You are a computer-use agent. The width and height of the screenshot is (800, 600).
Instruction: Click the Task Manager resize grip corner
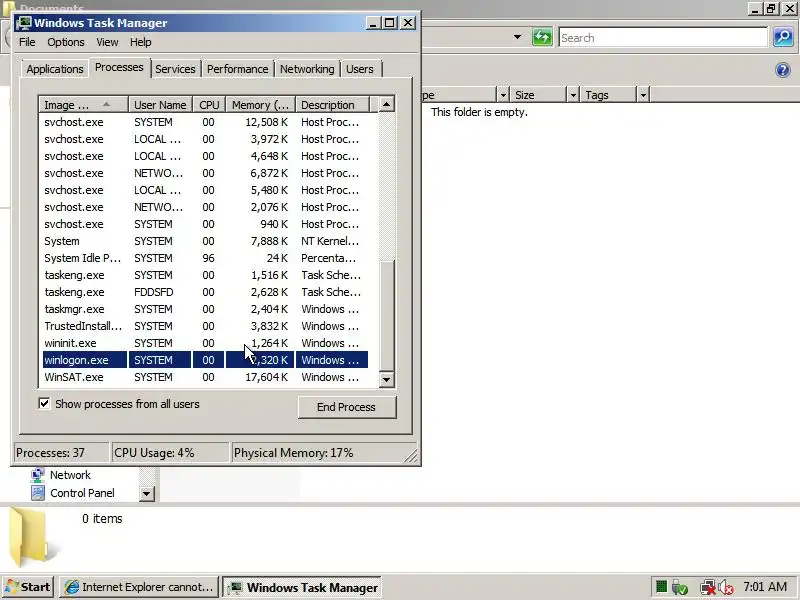tap(411, 455)
